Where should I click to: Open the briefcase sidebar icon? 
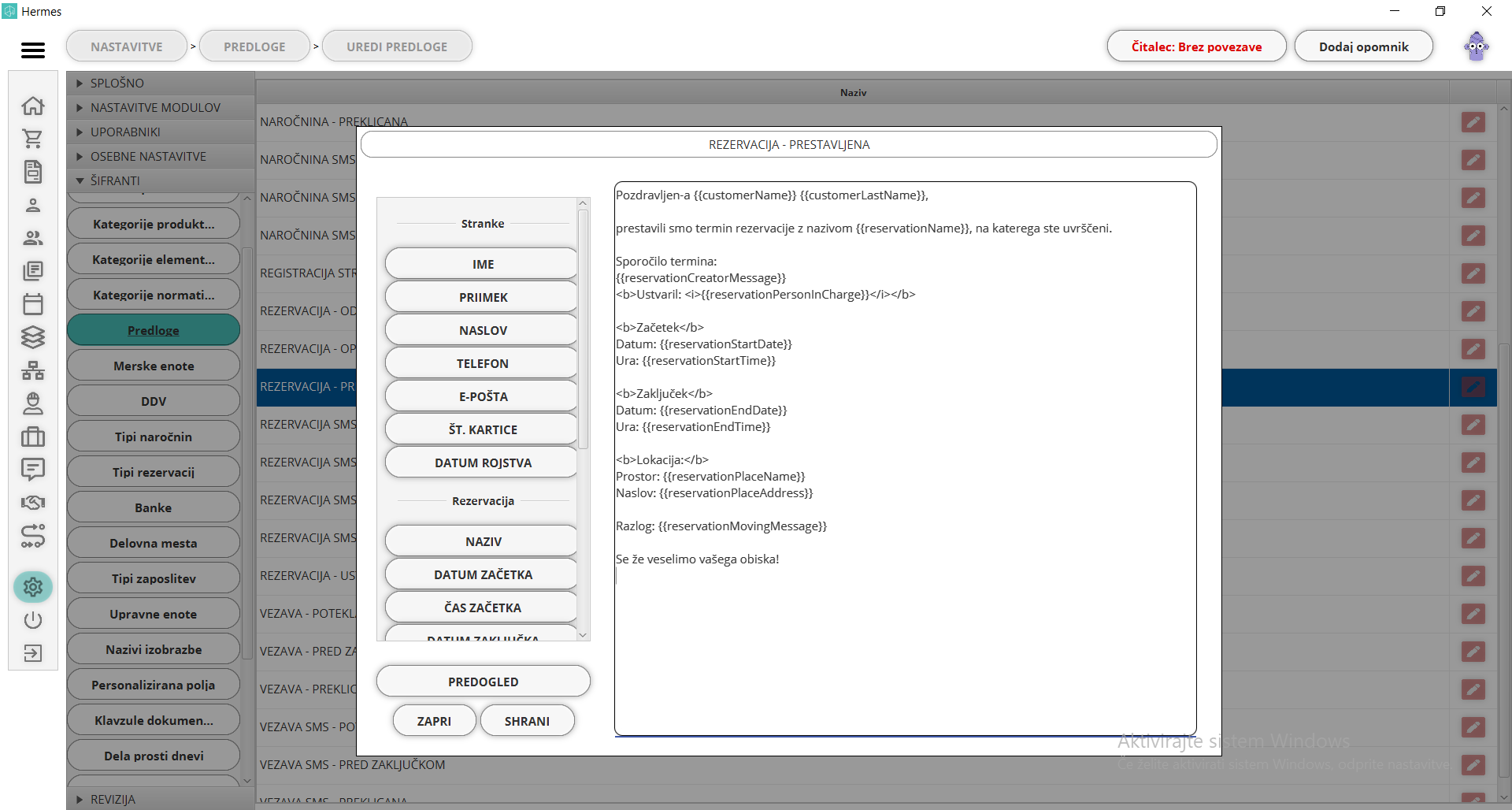click(33, 437)
